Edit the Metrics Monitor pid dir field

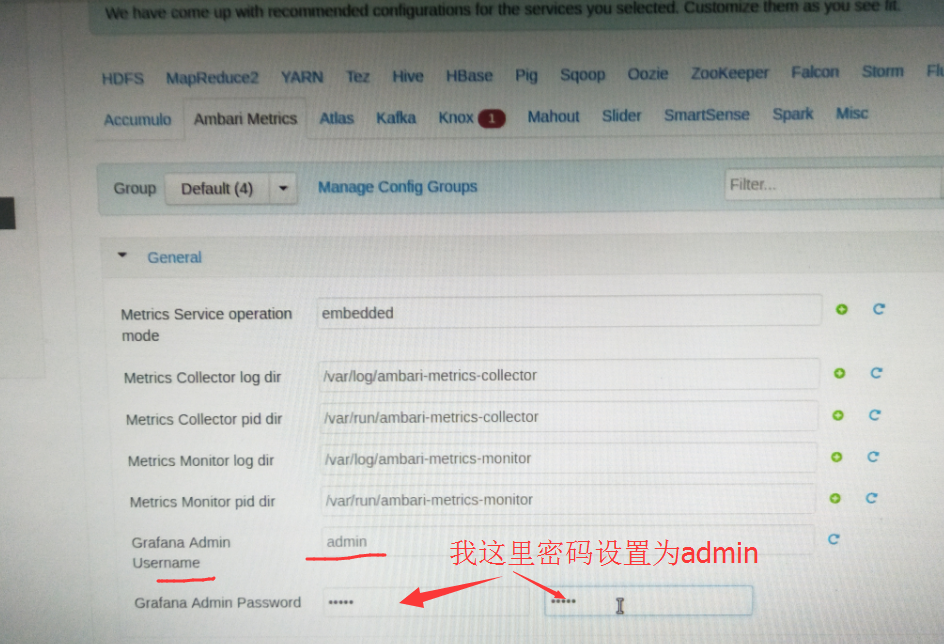click(x=568, y=499)
